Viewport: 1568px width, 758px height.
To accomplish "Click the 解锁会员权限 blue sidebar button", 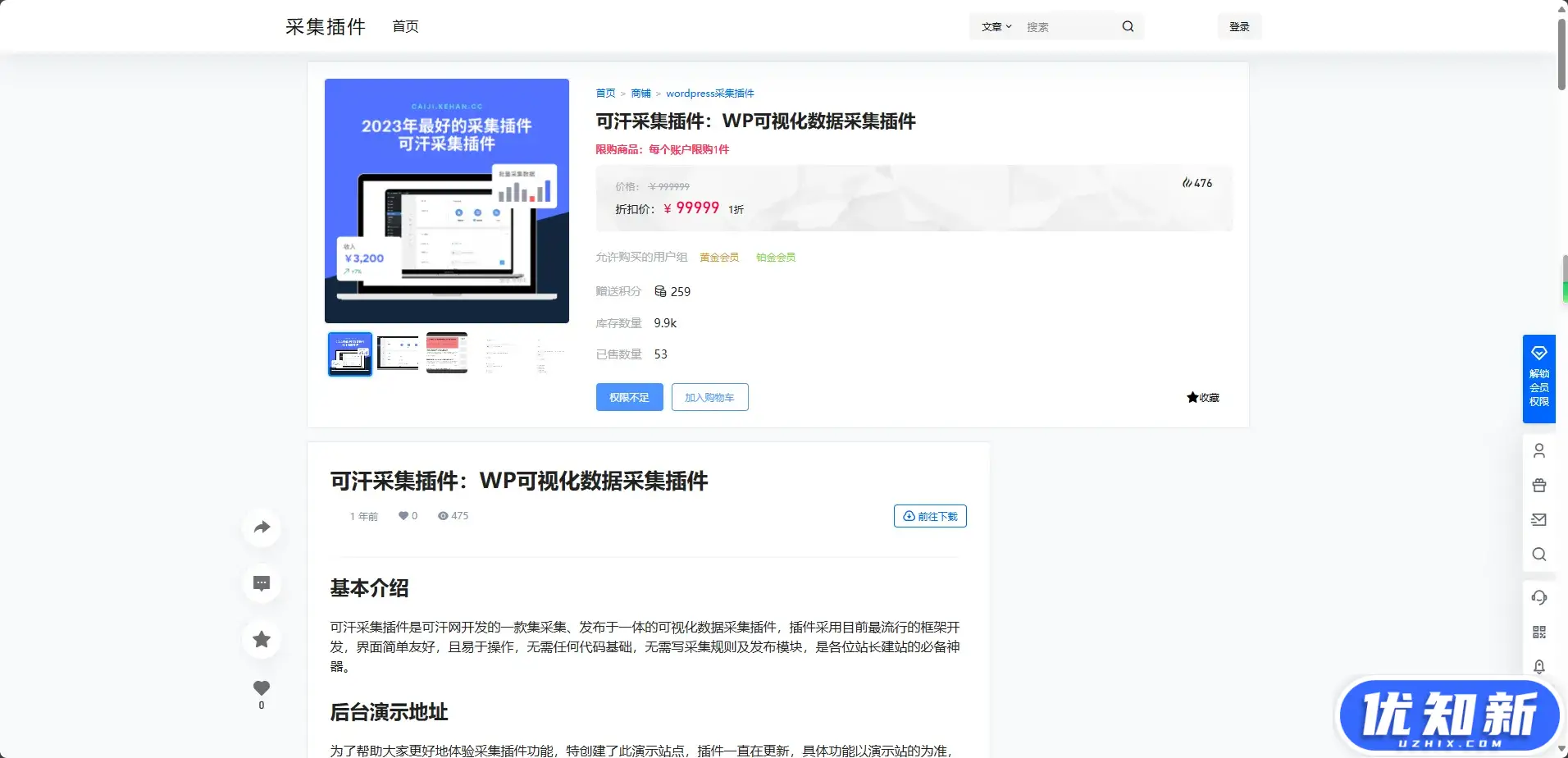I will tap(1538, 379).
